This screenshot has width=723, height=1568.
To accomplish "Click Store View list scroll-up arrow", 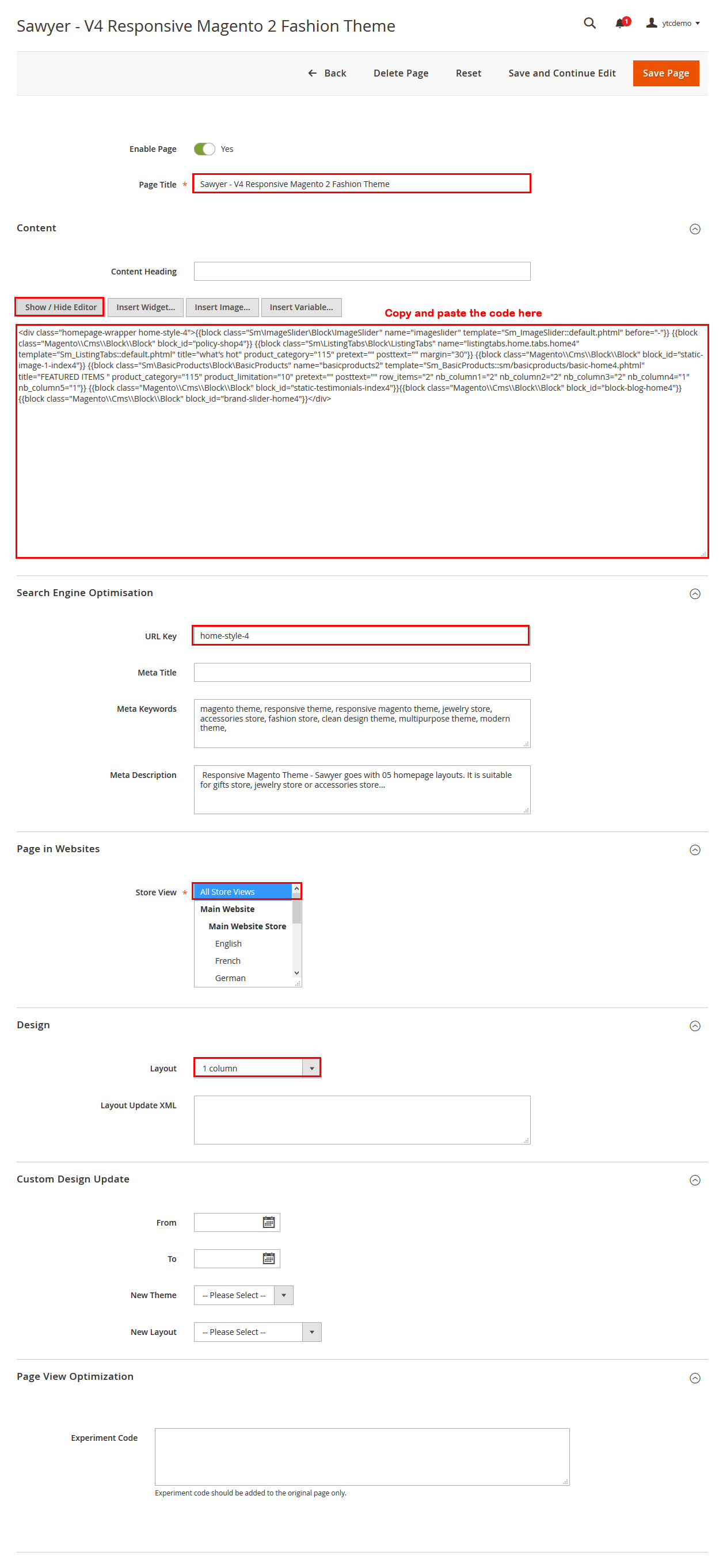I will 296,890.
